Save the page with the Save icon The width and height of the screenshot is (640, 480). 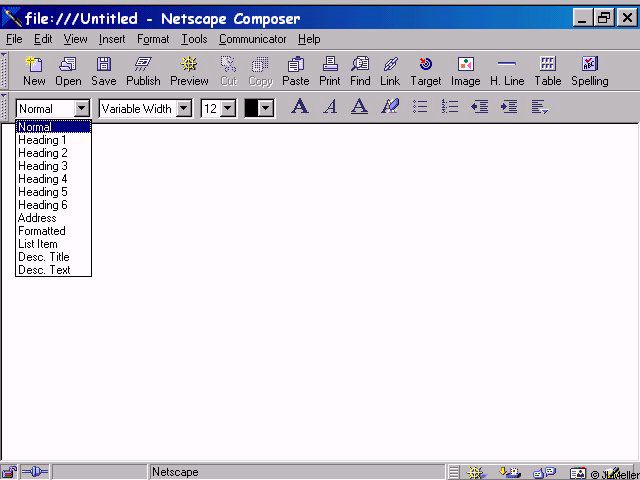coord(104,71)
